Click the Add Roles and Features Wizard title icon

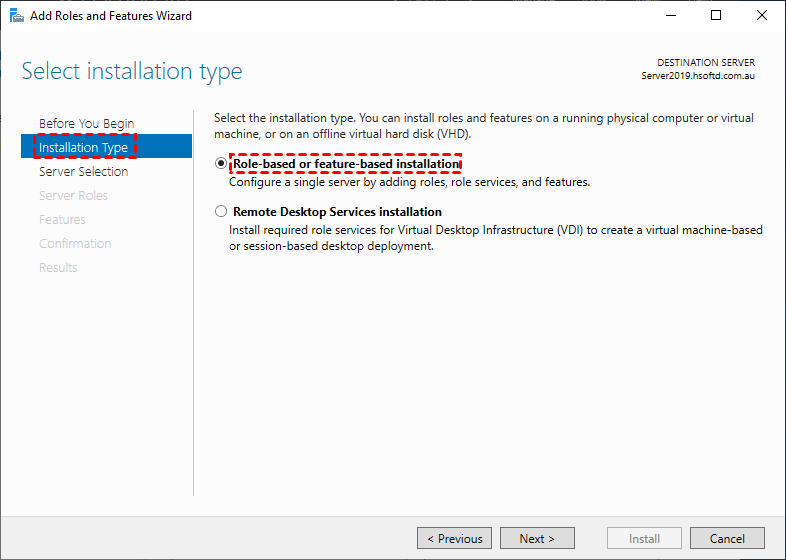pos(17,16)
